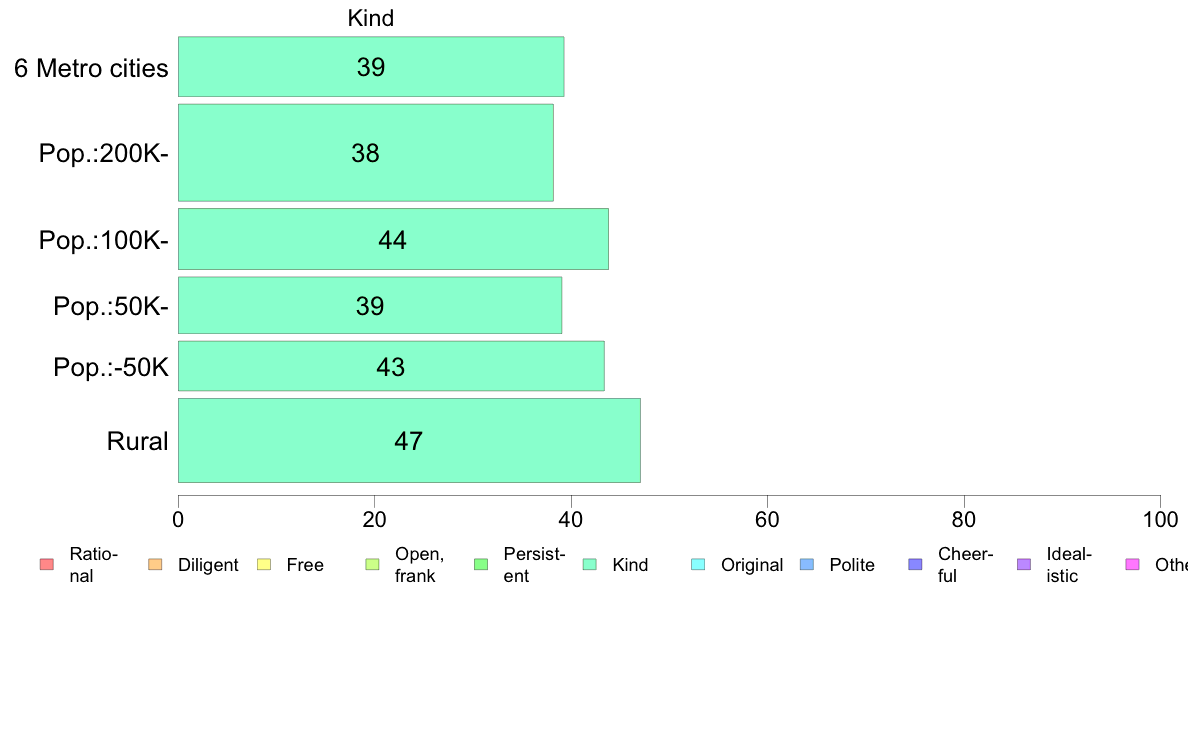Click the Cheerful legend swatch
1188x736 pixels.
[915, 564]
